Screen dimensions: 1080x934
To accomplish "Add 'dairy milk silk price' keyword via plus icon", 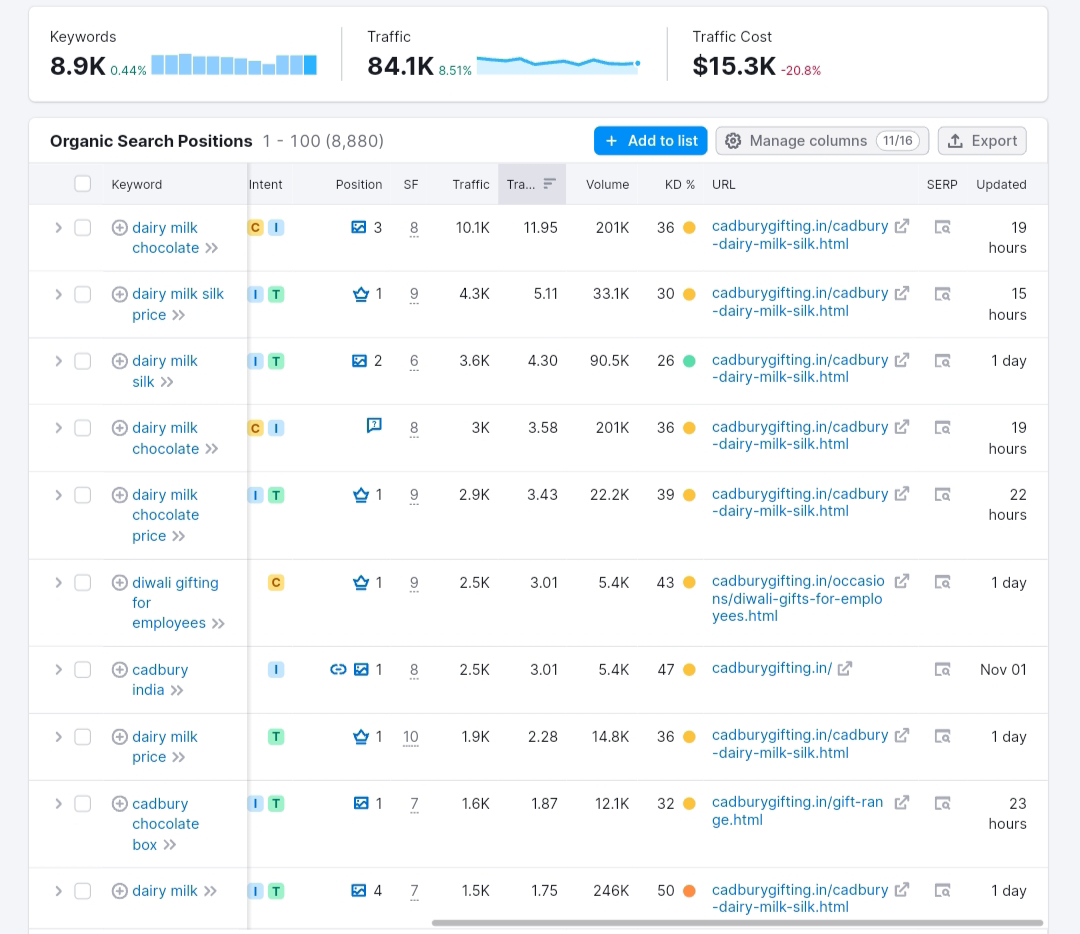I will point(120,294).
